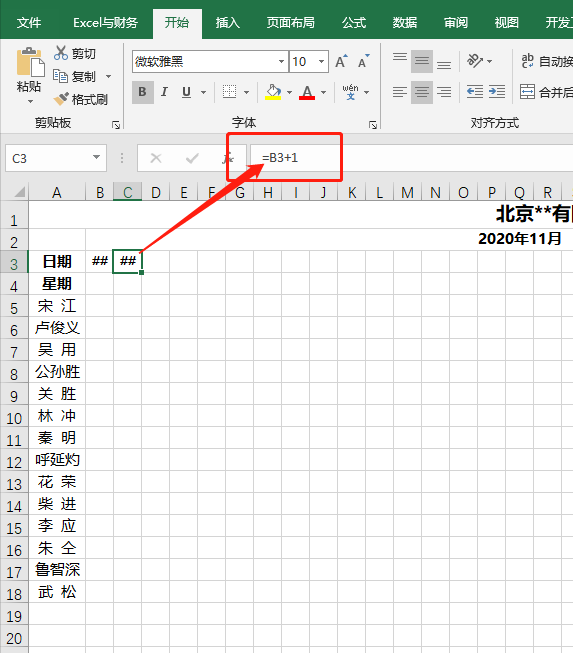Toggle italic formatting

pos(164,92)
